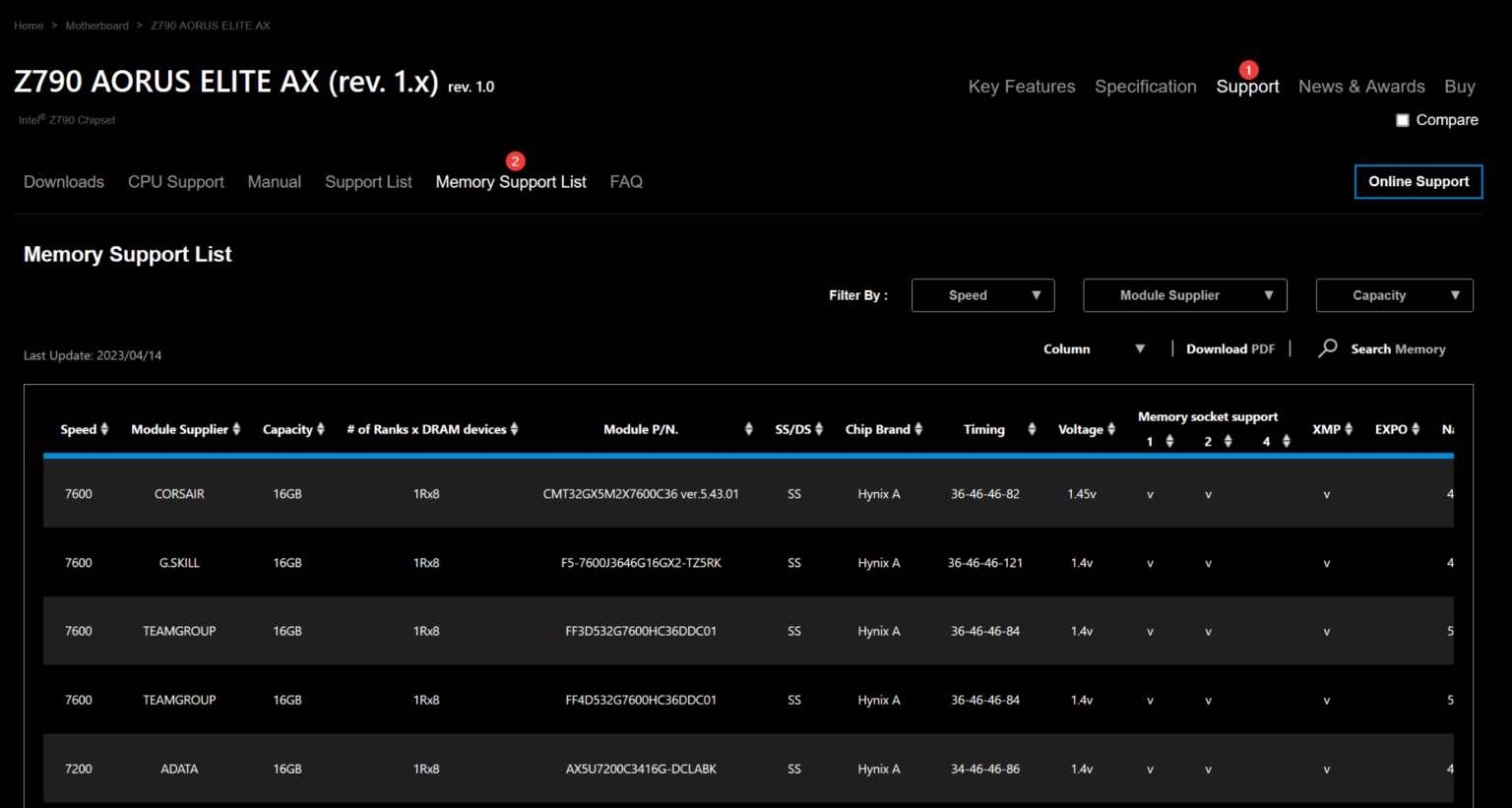Screen dimensions: 1512x808
Task: Sort by Capacity column arrows
Action: [x=321, y=429]
